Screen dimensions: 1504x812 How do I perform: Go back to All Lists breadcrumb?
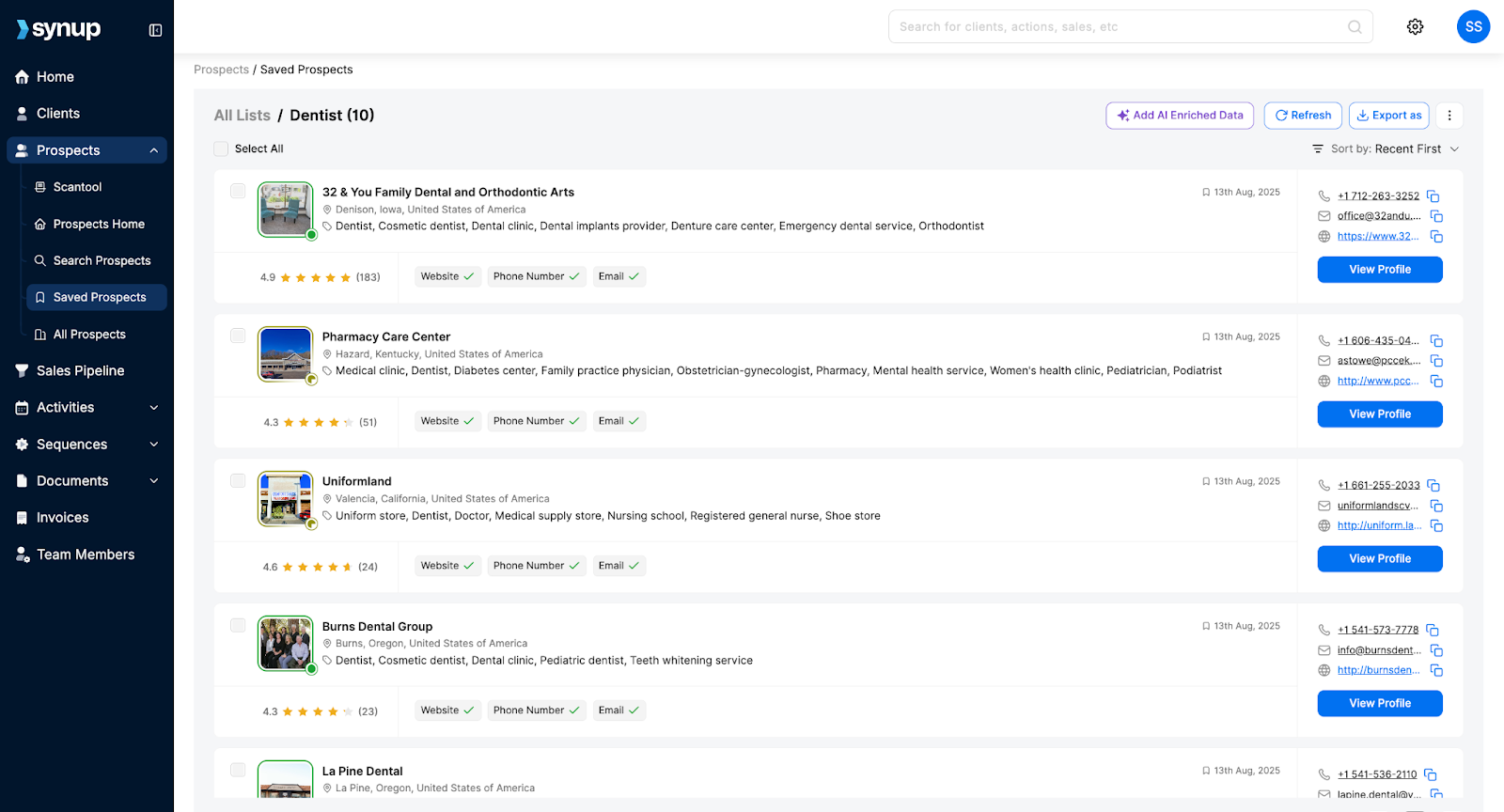pyautogui.click(x=243, y=116)
